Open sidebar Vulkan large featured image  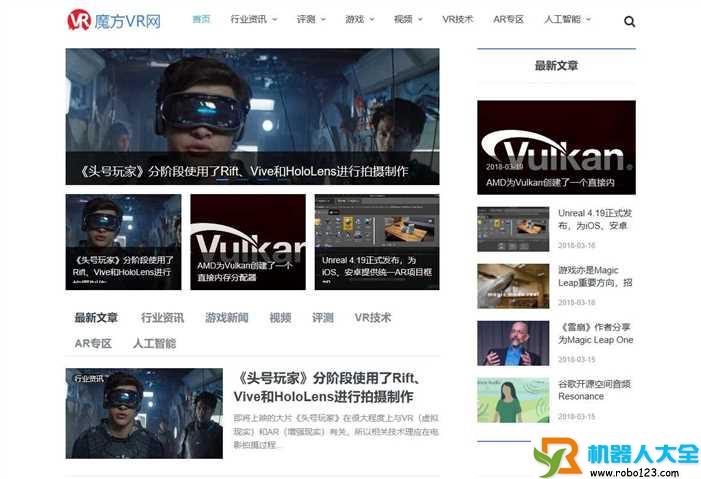pyautogui.click(x=556, y=147)
